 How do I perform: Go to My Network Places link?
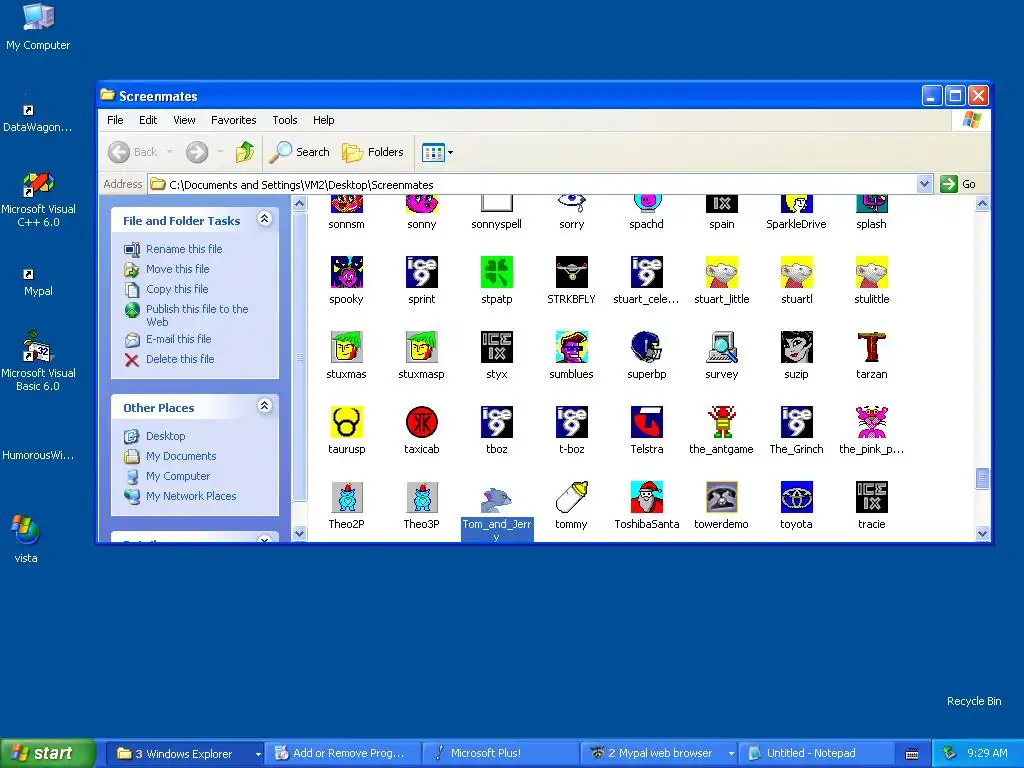191,496
